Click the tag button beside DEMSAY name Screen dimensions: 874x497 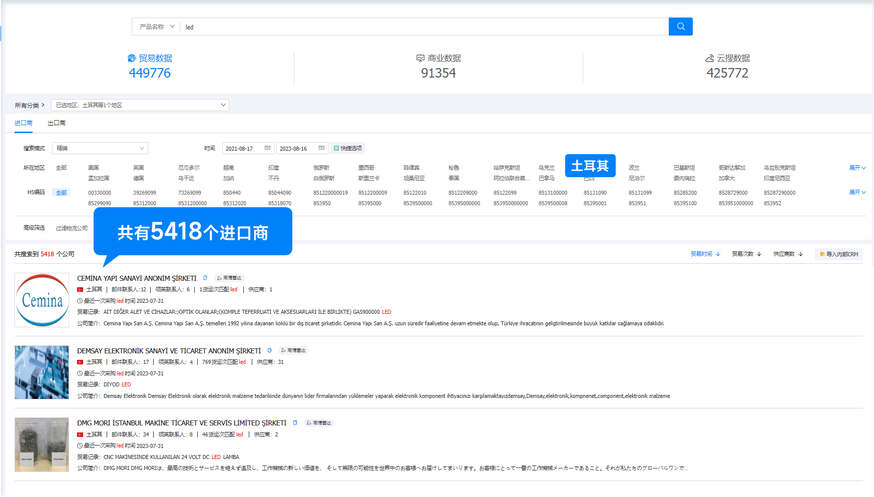(x=293, y=350)
